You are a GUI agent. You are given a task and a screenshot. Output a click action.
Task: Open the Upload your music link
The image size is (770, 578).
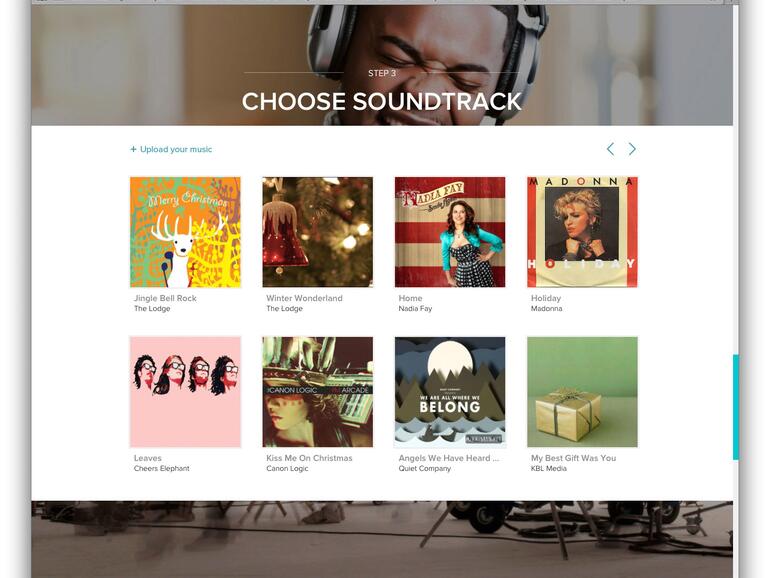[x=171, y=149]
